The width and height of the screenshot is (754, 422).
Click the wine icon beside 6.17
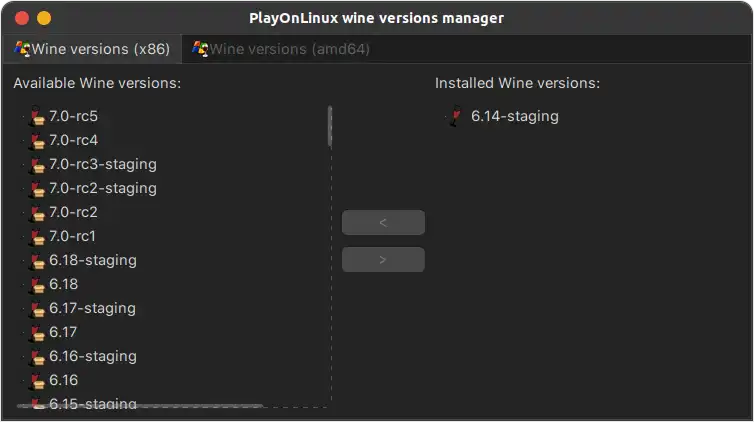[x=38, y=333]
